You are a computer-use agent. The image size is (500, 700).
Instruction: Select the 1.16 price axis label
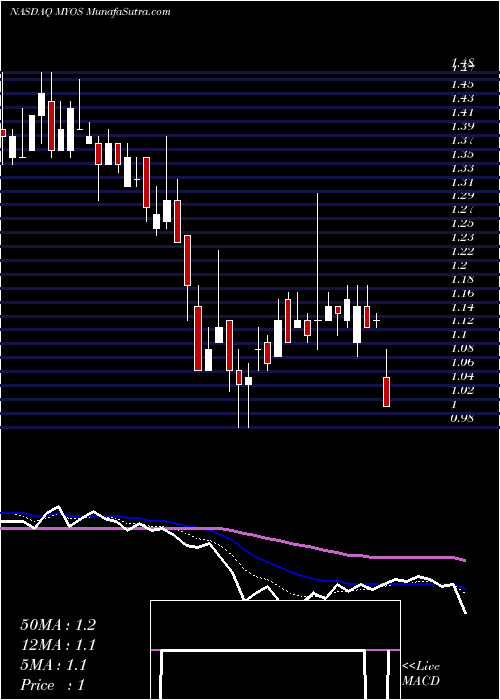(x=462, y=294)
